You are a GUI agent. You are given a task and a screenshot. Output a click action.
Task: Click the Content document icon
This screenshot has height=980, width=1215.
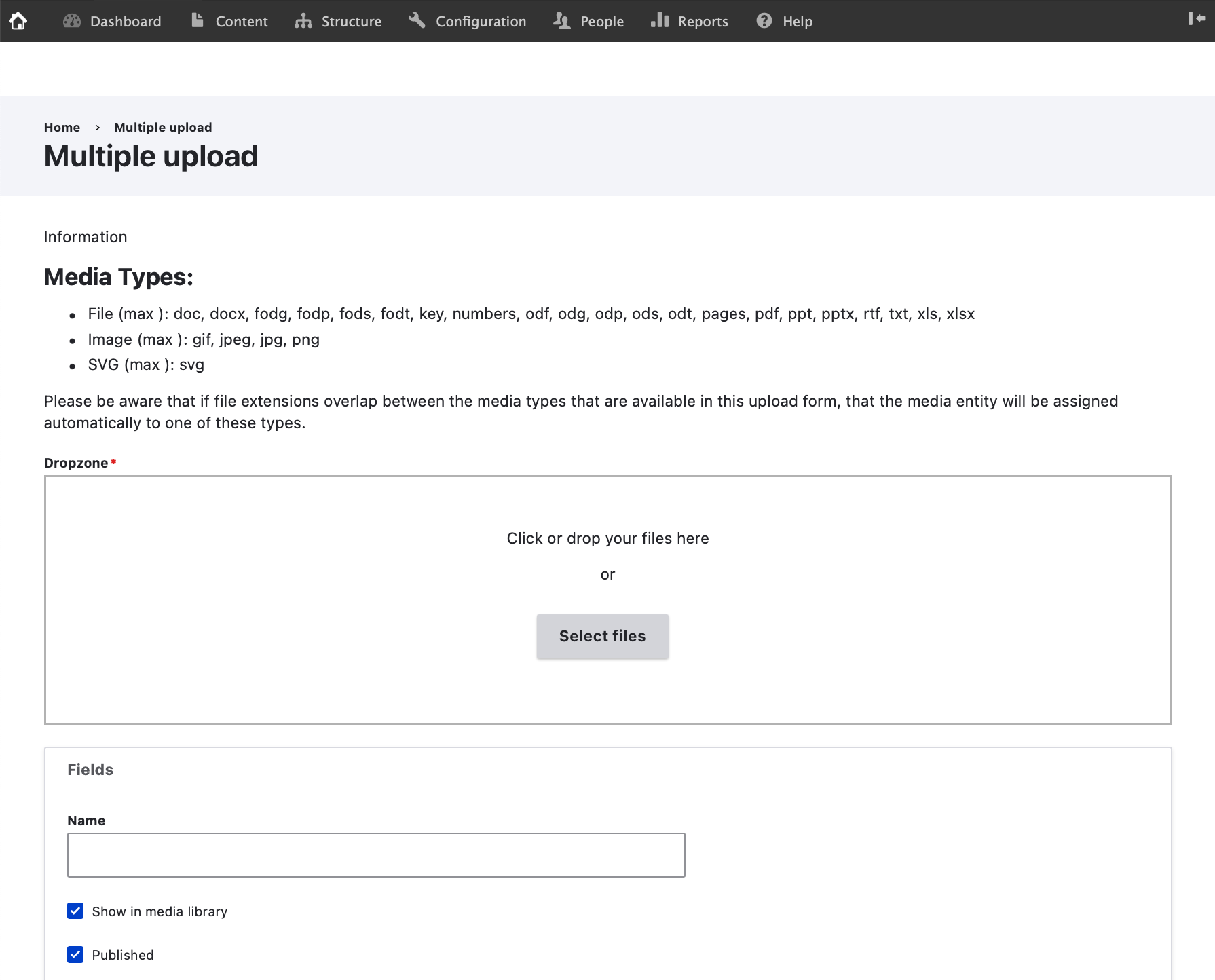coord(198,21)
